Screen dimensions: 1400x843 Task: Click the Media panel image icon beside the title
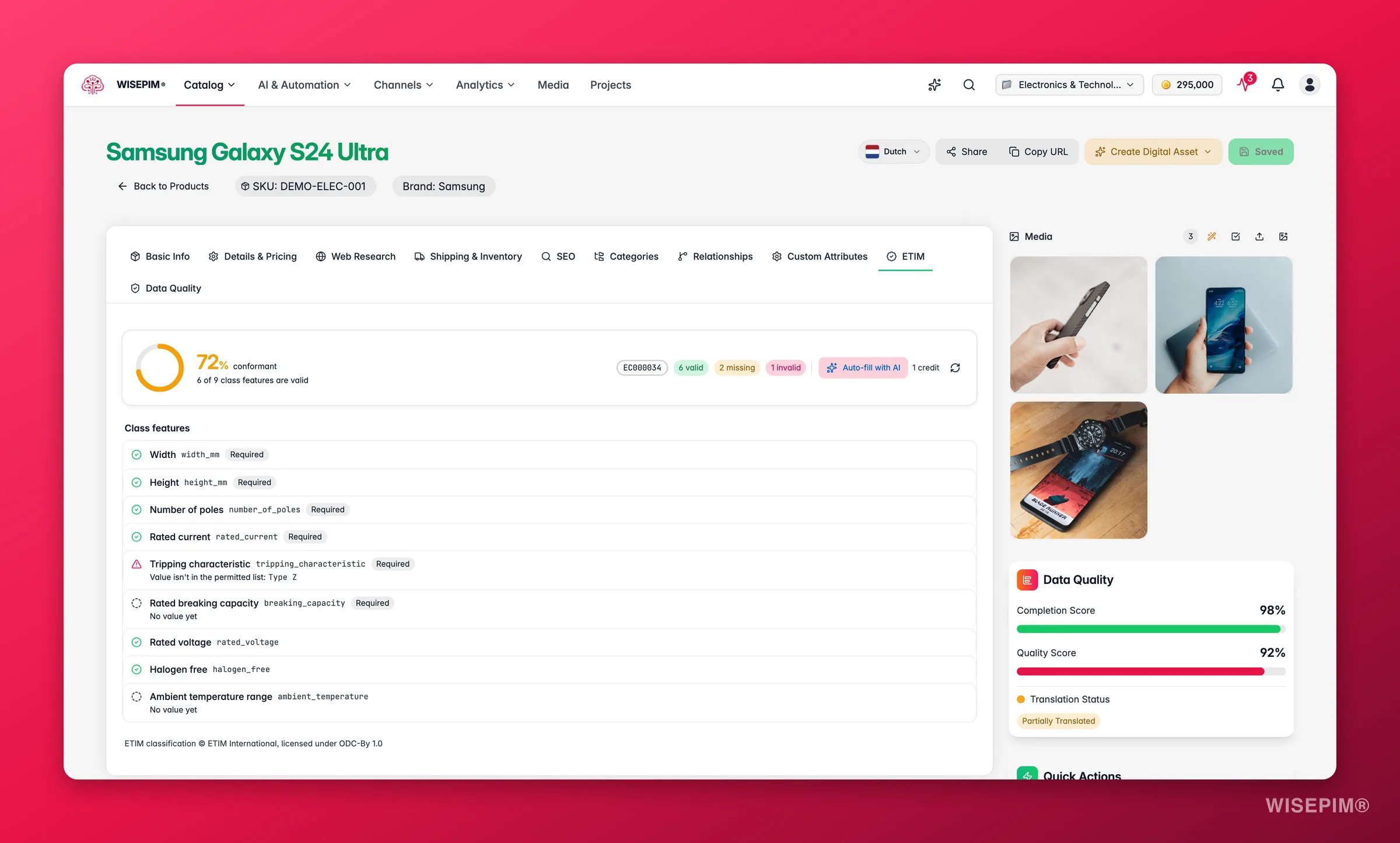[1014, 236]
